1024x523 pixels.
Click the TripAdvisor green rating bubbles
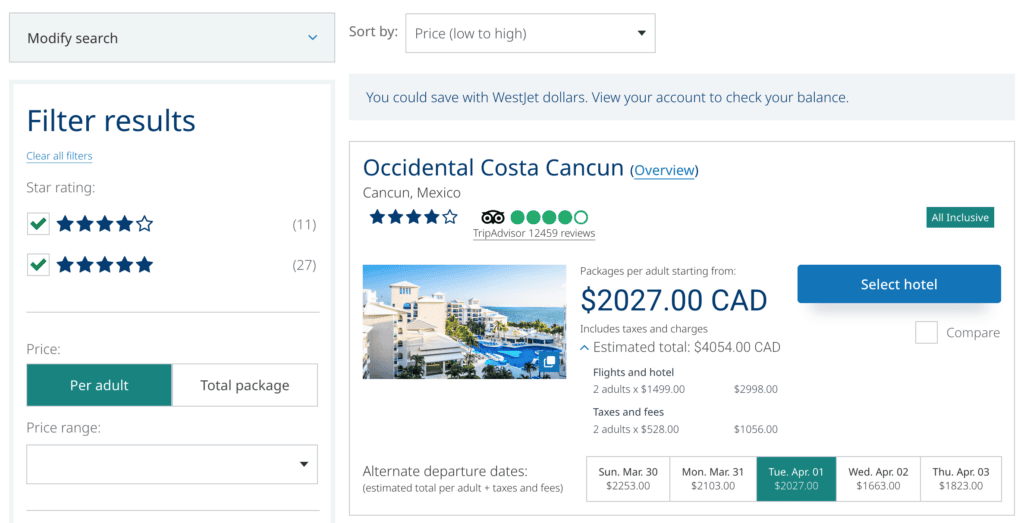pyautogui.click(x=549, y=217)
